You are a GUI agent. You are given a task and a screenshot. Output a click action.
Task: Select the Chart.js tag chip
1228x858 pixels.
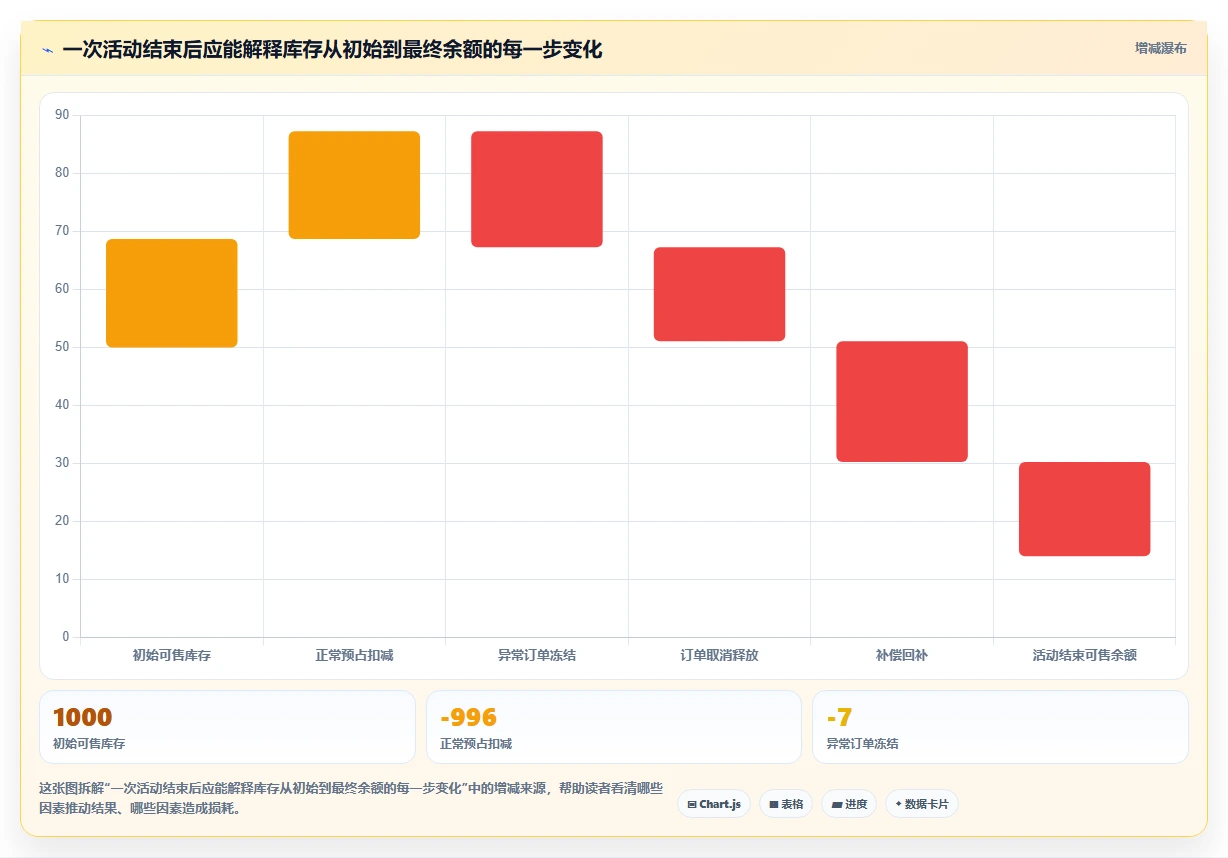pyautogui.click(x=714, y=804)
